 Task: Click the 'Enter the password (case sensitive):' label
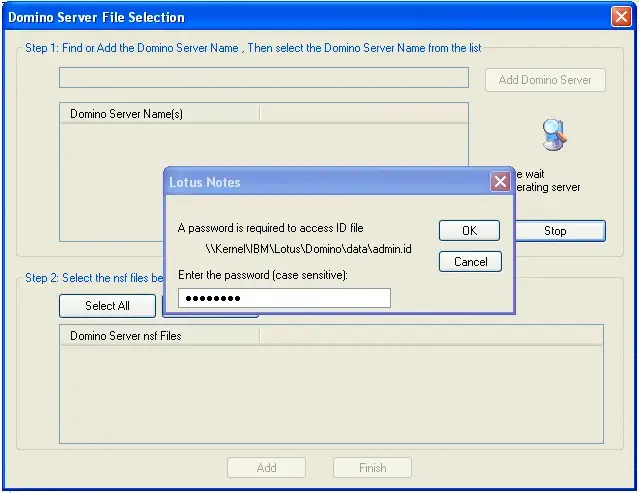[x=263, y=275]
